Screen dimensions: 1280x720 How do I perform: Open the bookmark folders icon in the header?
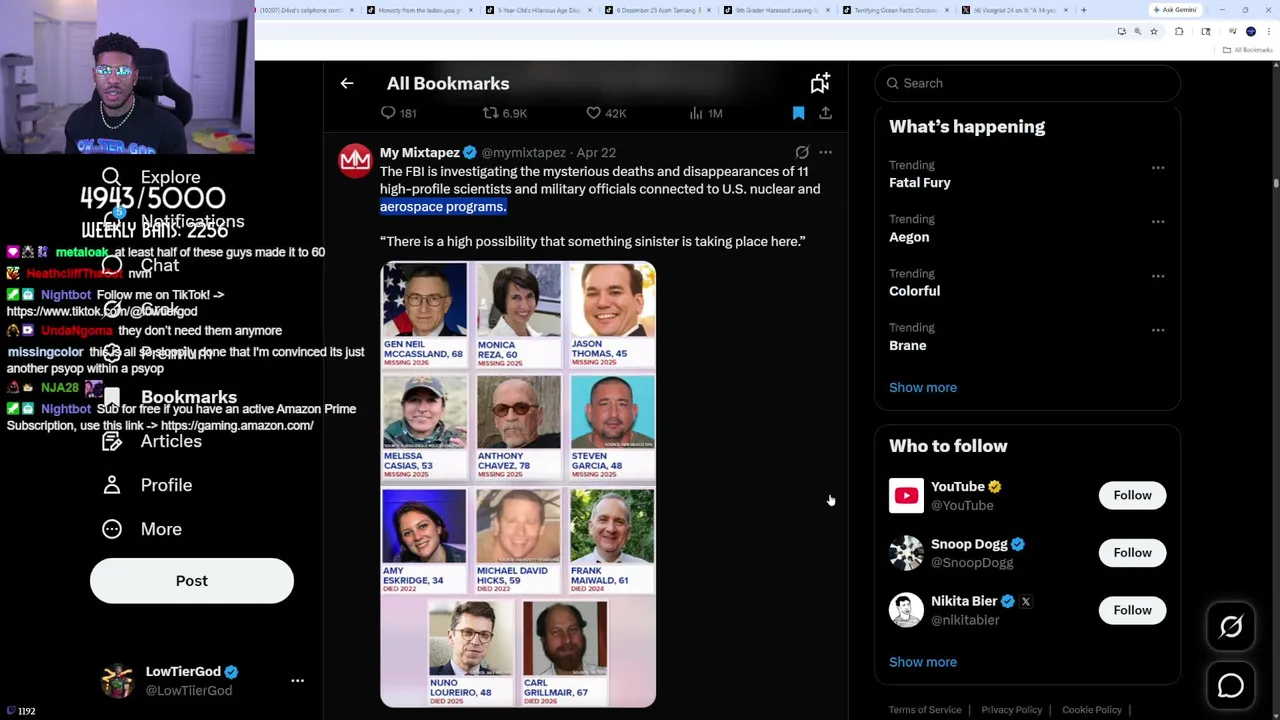click(x=820, y=83)
